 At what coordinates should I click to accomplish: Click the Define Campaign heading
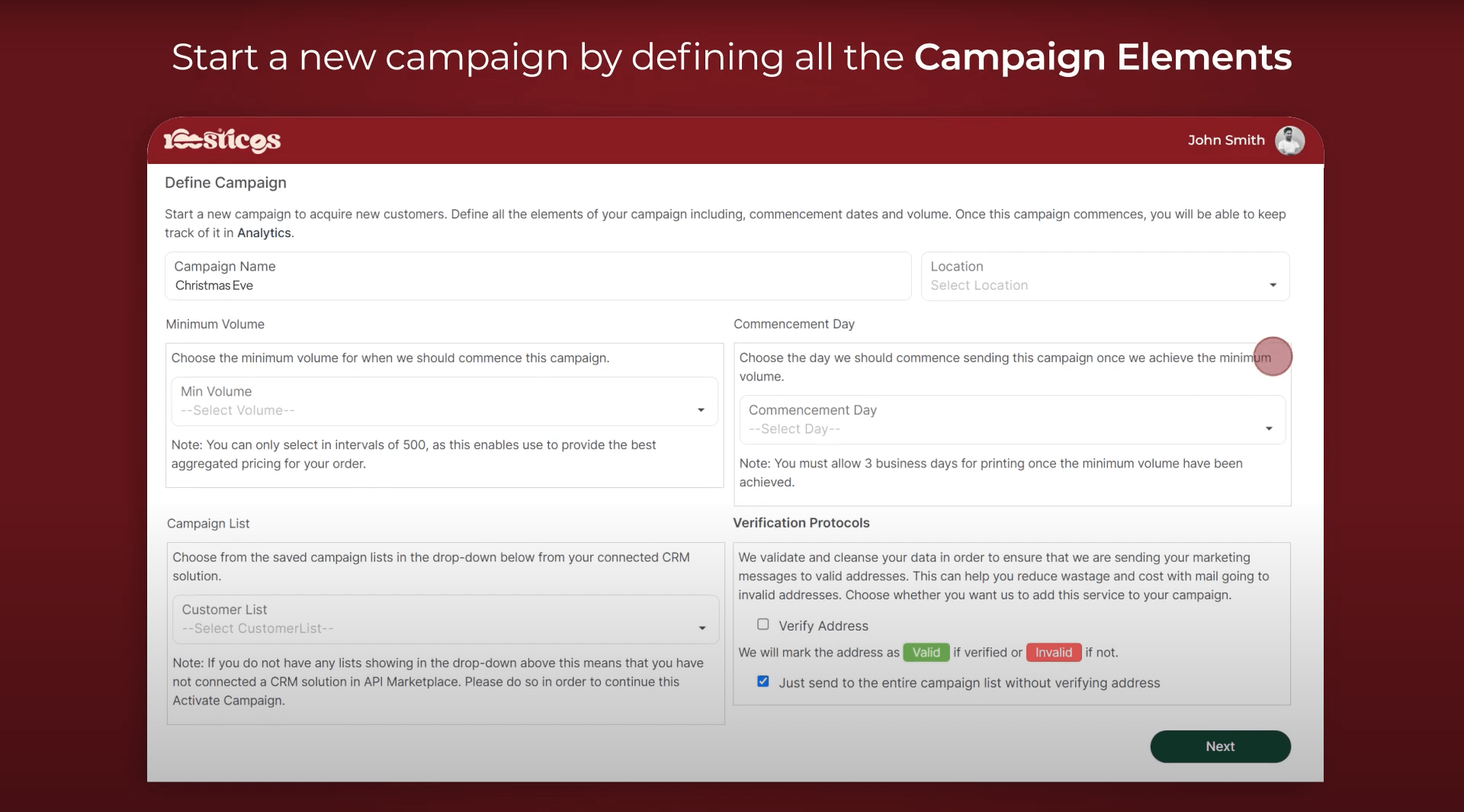(x=226, y=183)
